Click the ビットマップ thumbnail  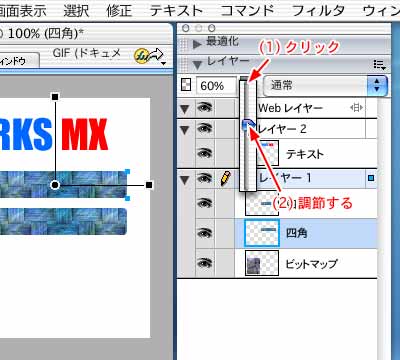coord(262,263)
